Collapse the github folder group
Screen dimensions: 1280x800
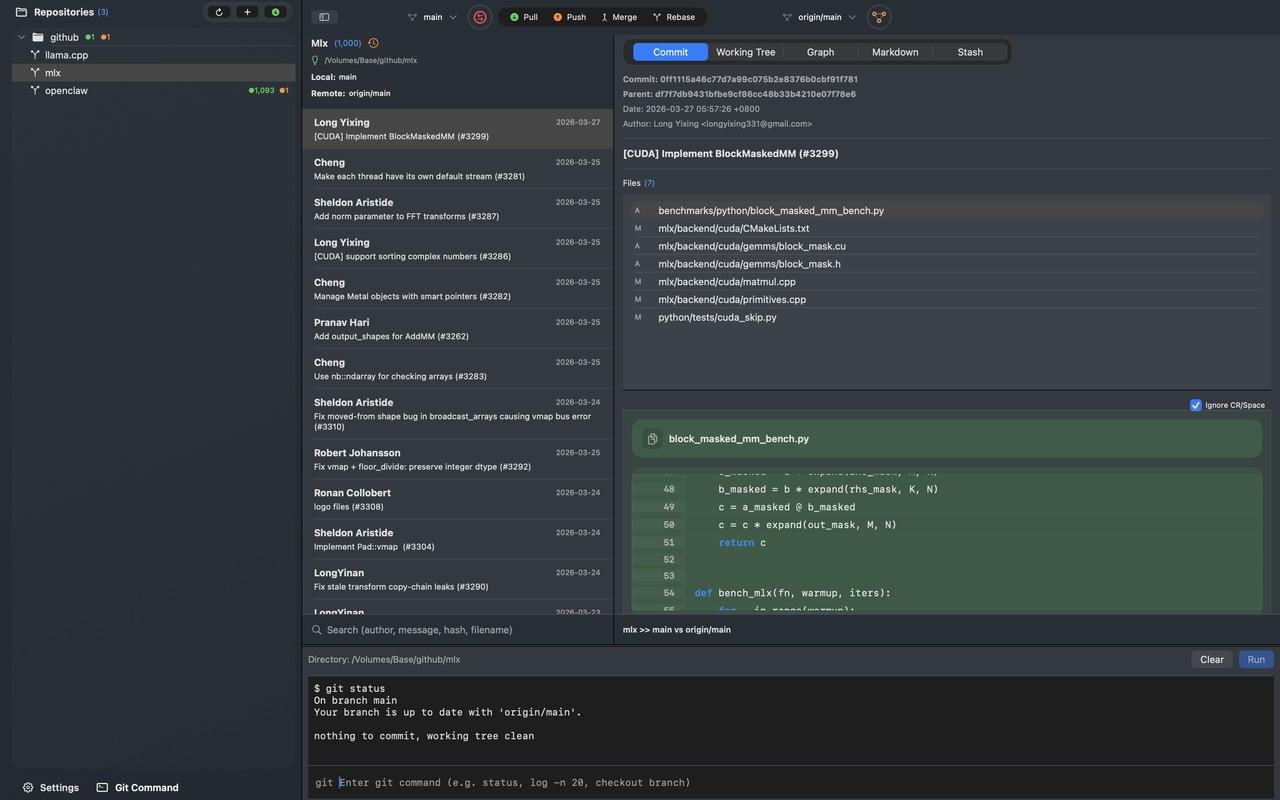[x=23, y=37]
